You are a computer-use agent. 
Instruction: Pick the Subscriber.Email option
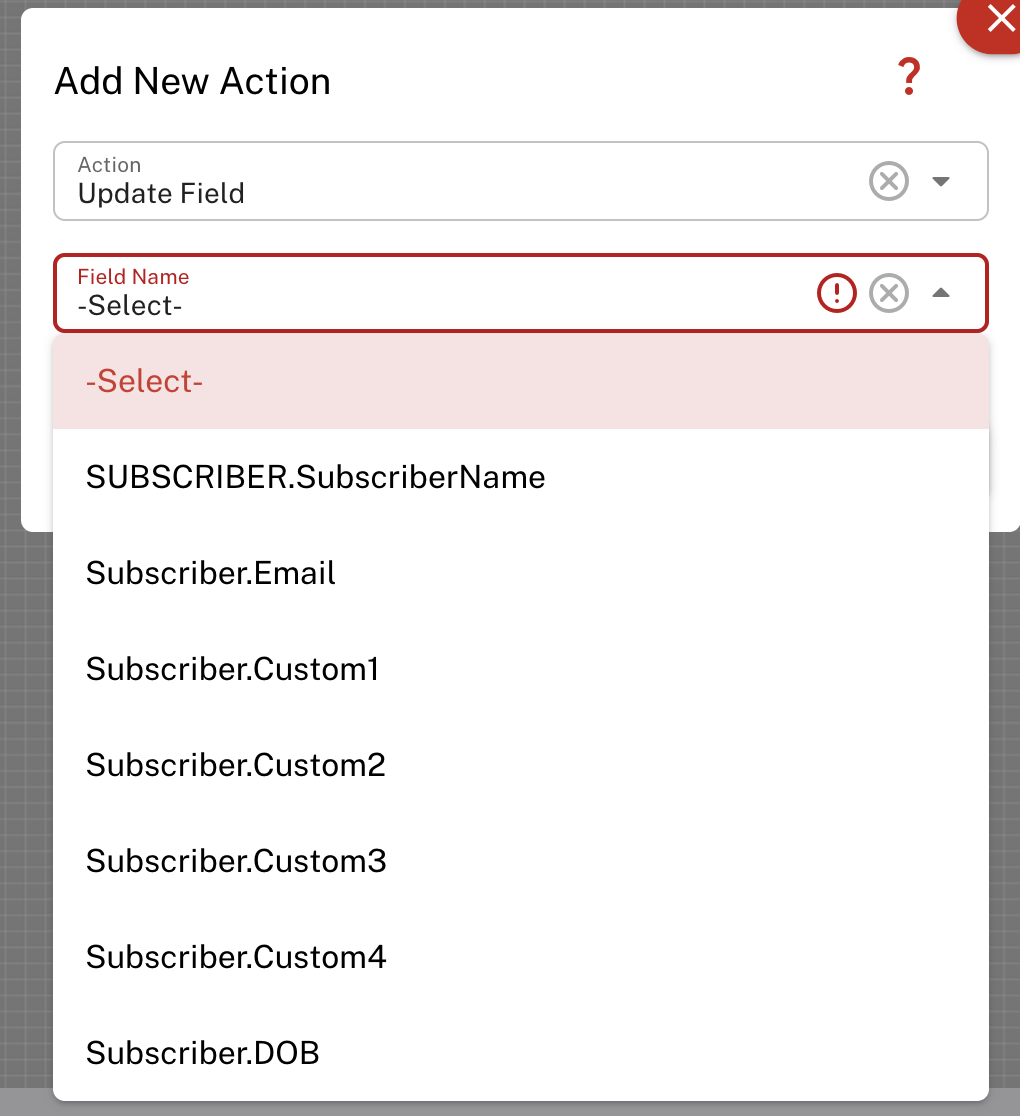click(211, 573)
